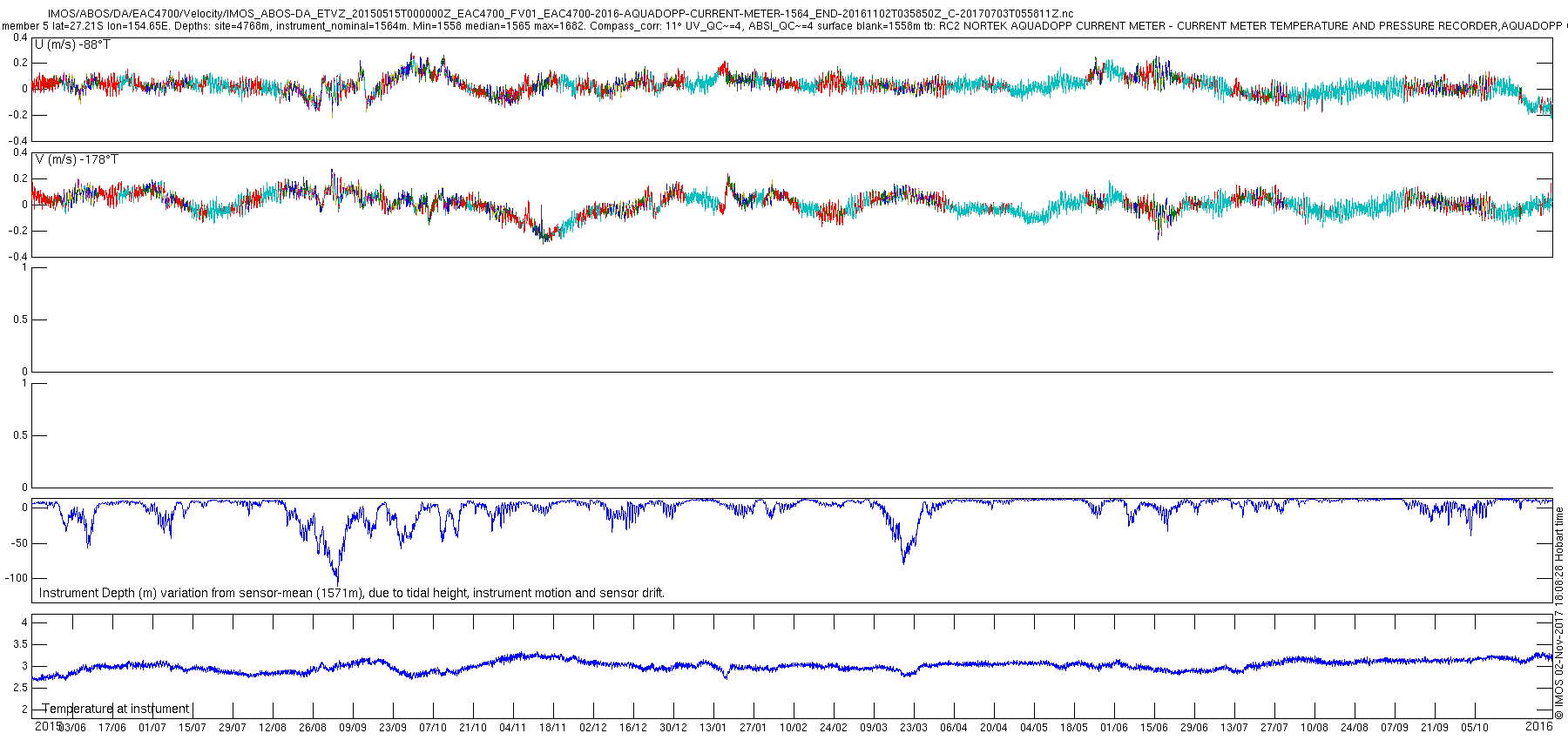
Task: Click the '13/07' date tick label
Action: (x=1234, y=728)
